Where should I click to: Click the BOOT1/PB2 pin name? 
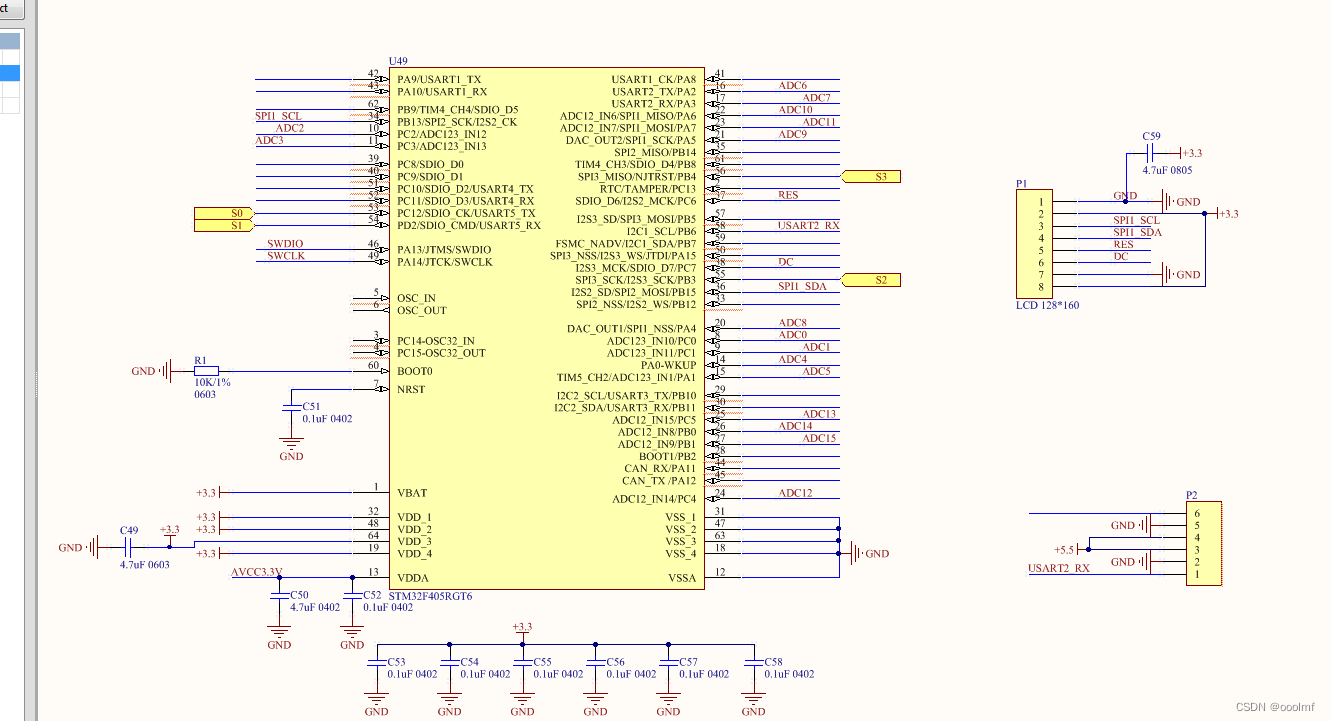tap(668, 456)
